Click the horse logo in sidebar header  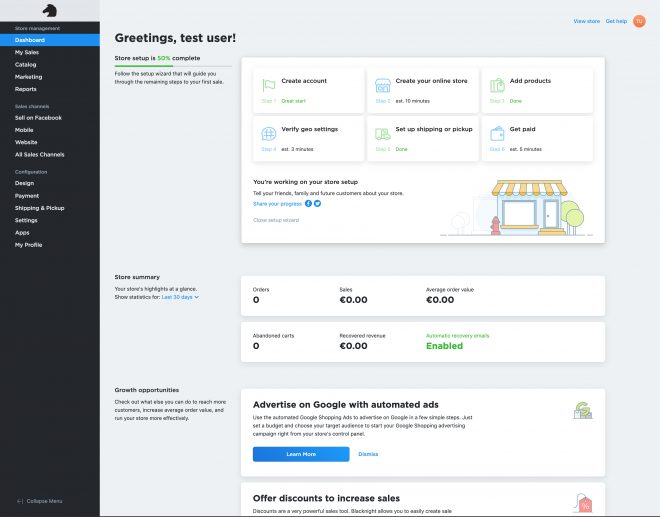click(50, 11)
